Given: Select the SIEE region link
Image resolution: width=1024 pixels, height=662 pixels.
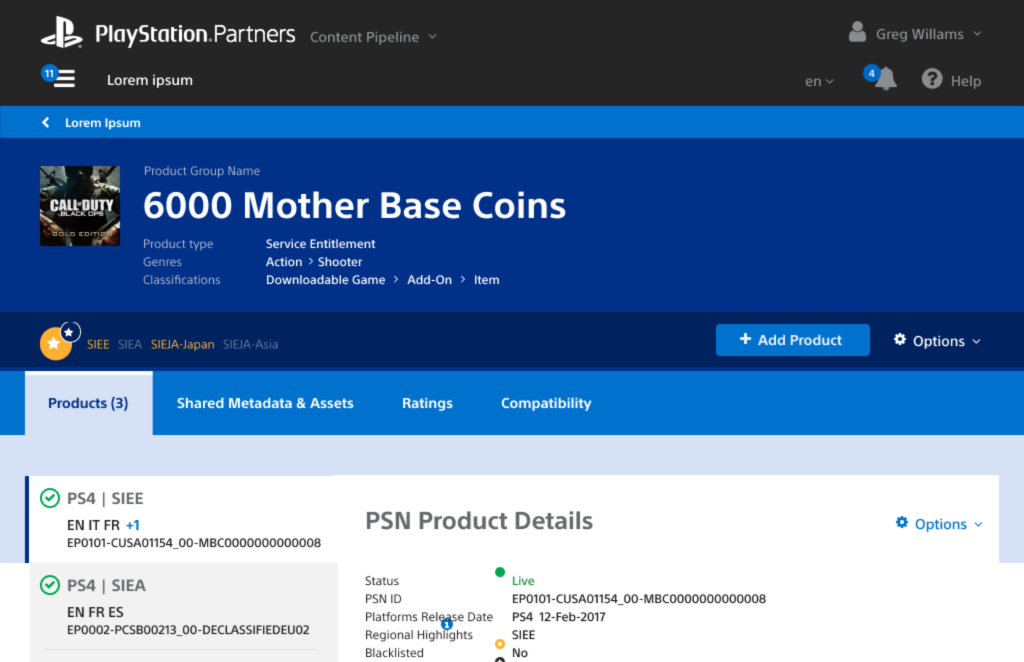Looking at the screenshot, I should tap(98, 344).
